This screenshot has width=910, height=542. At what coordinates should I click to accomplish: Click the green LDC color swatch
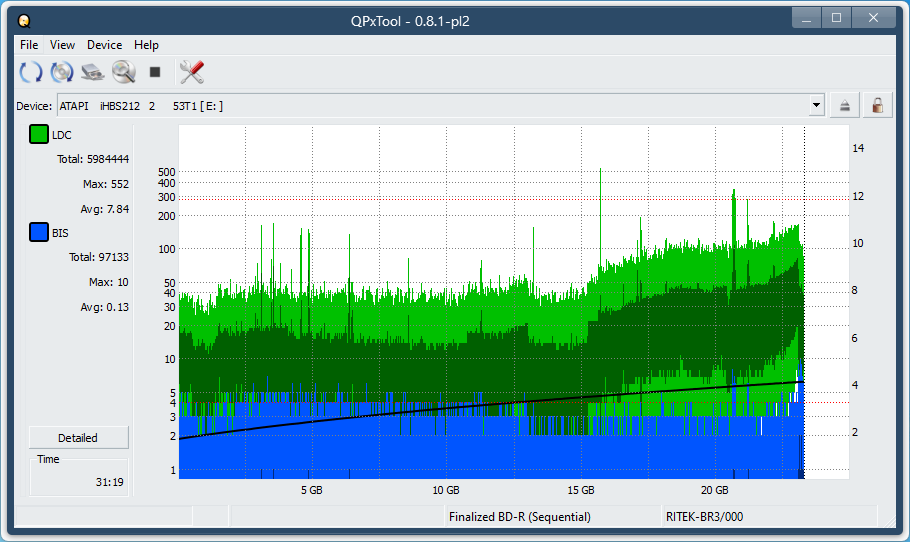[x=39, y=134]
